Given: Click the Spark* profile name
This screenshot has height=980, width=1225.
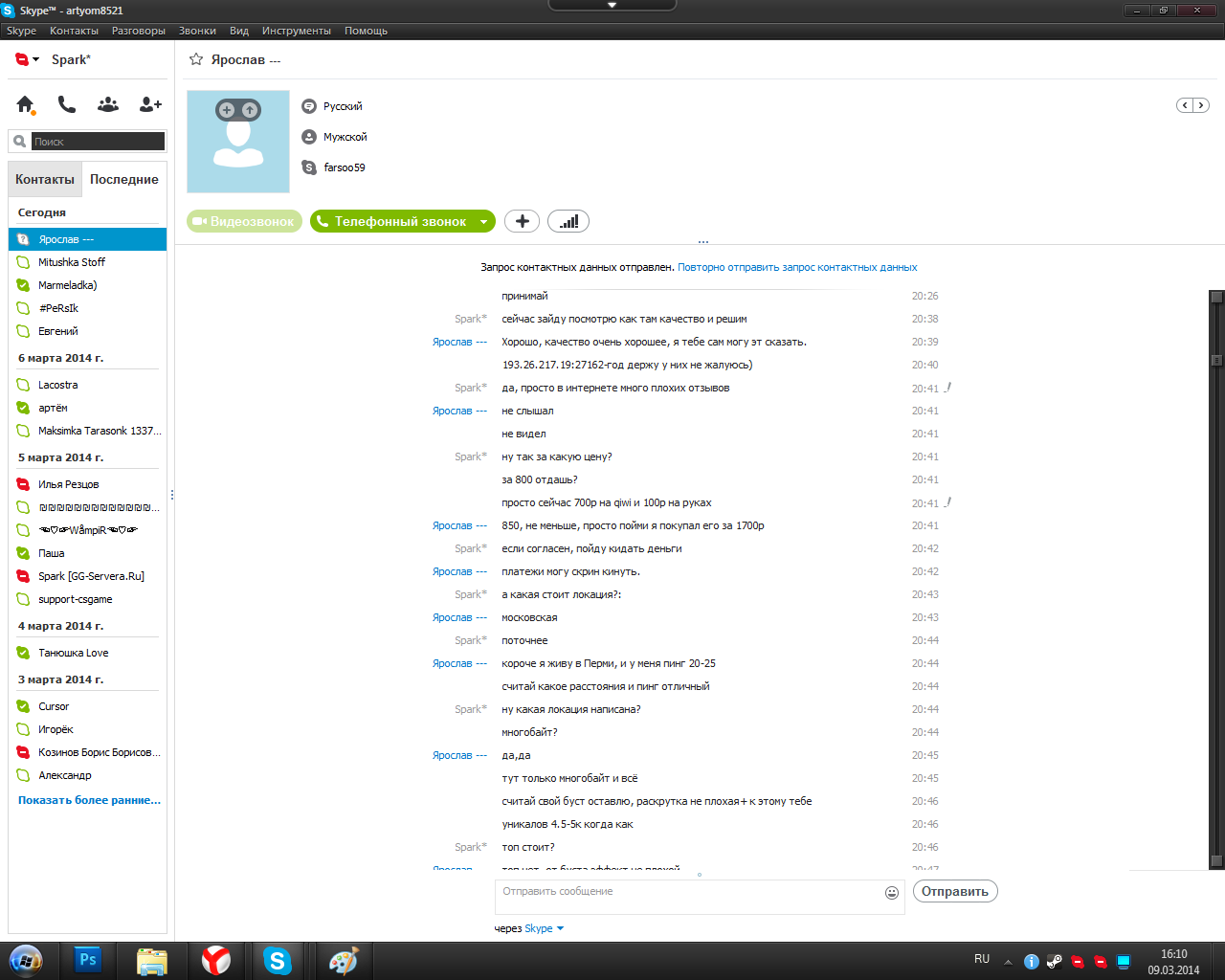Looking at the screenshot, I should coord(71,59).
